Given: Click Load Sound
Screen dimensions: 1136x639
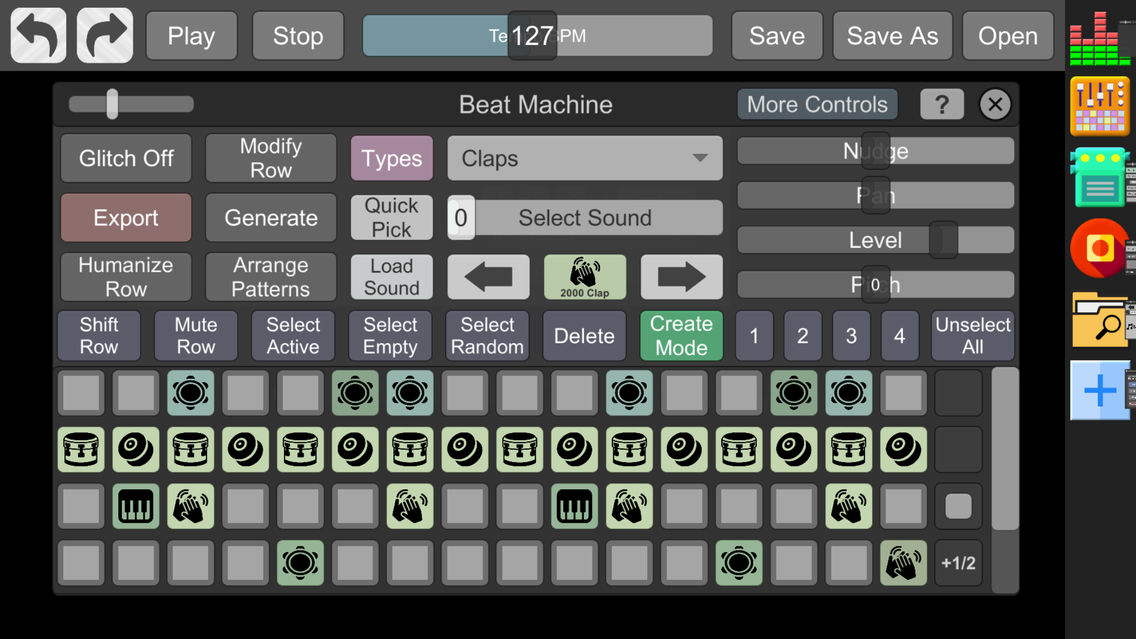Looking at the screenshot, I should coord(392,277).
